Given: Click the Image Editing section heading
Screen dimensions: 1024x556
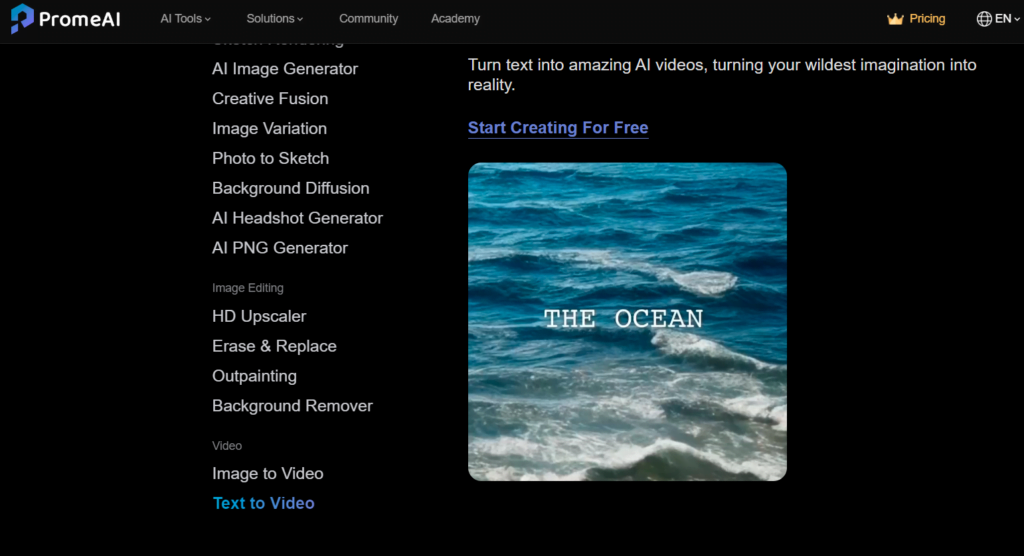Looking at the screenshot, I should 248,288.
